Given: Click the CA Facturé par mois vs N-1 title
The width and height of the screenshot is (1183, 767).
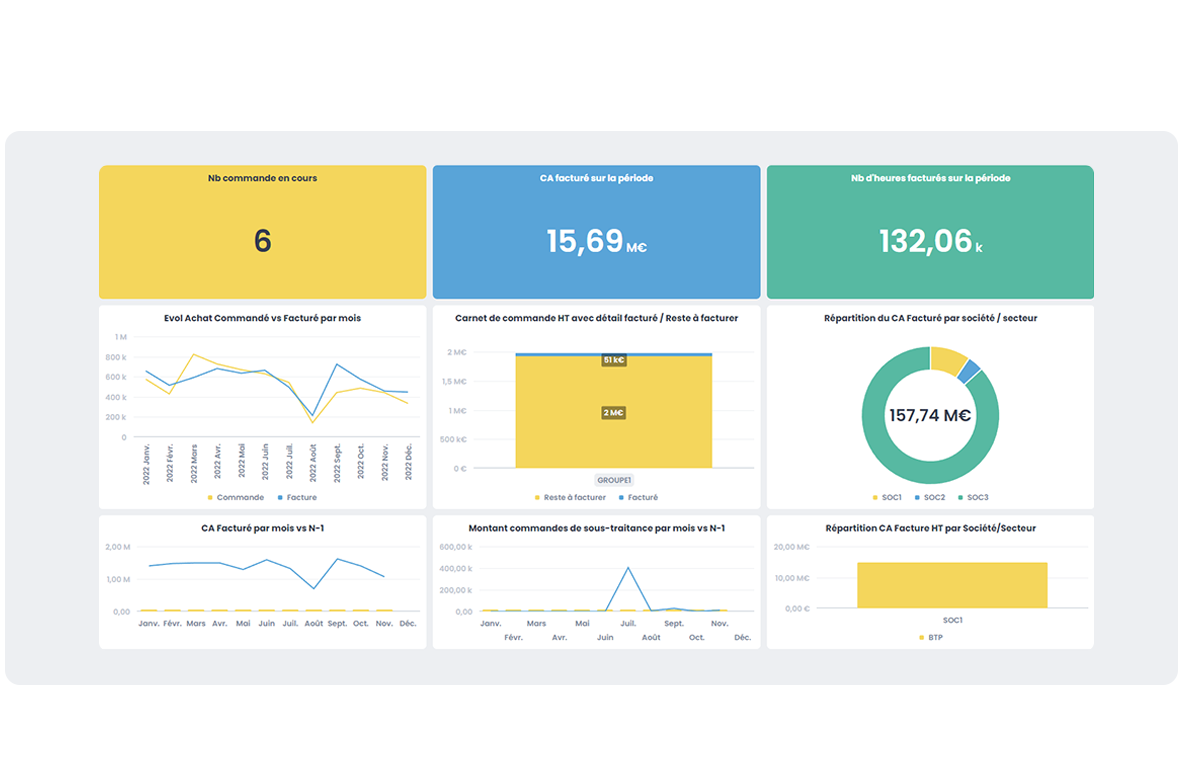Looking at the screenshot, I should [262, 528].
